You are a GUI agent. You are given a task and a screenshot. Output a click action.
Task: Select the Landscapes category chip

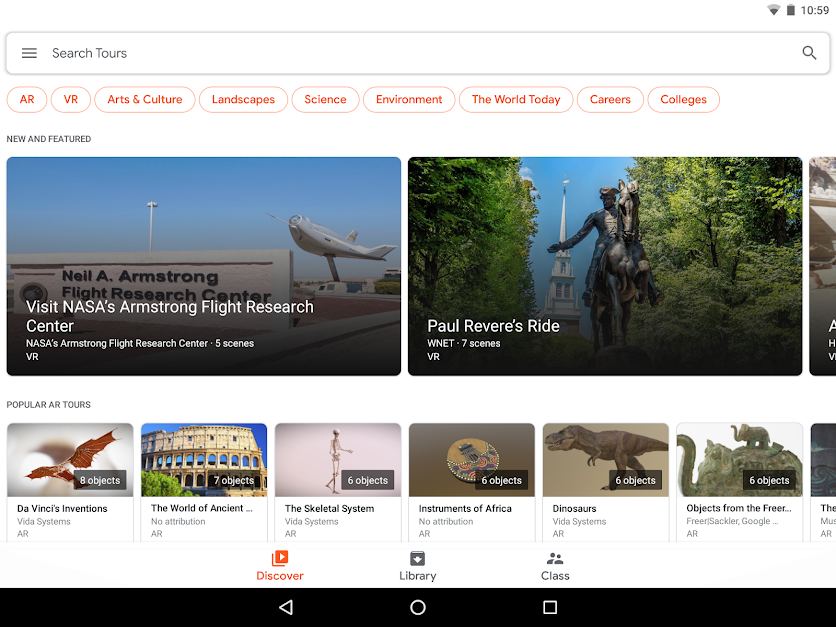pyautogui.click(x=243, y=100)
